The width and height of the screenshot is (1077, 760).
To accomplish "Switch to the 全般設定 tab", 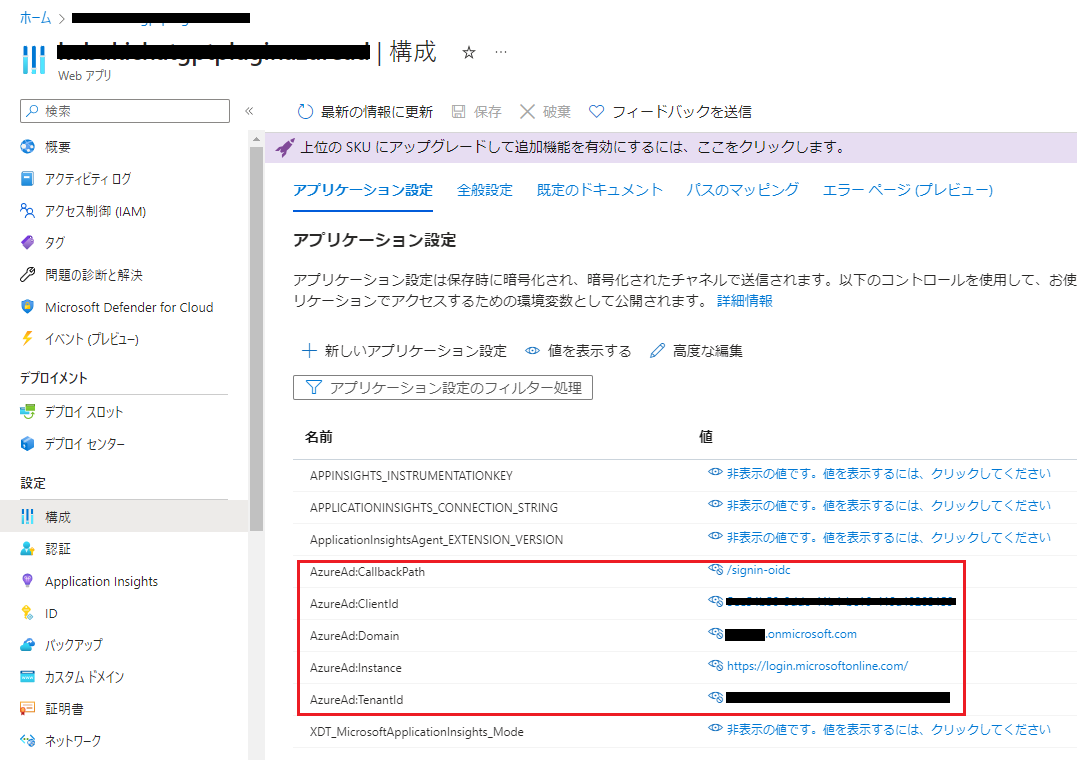I will click(x=485, y=190).
